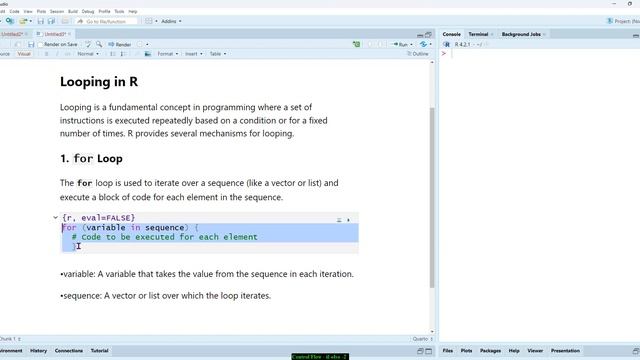Save current document from main toolbar

pos(40,21)
